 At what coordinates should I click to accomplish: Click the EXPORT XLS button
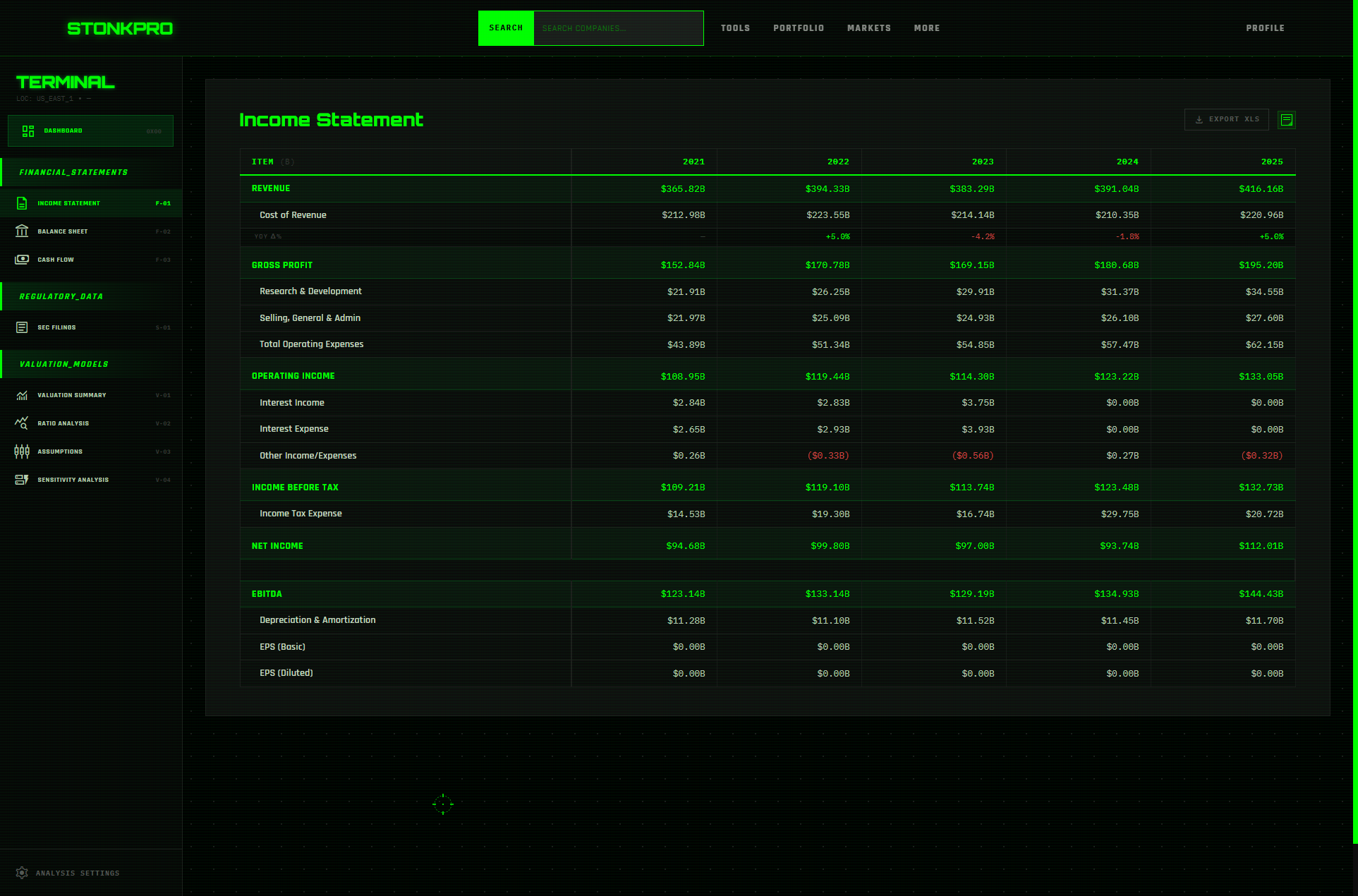pos(1226,119)
